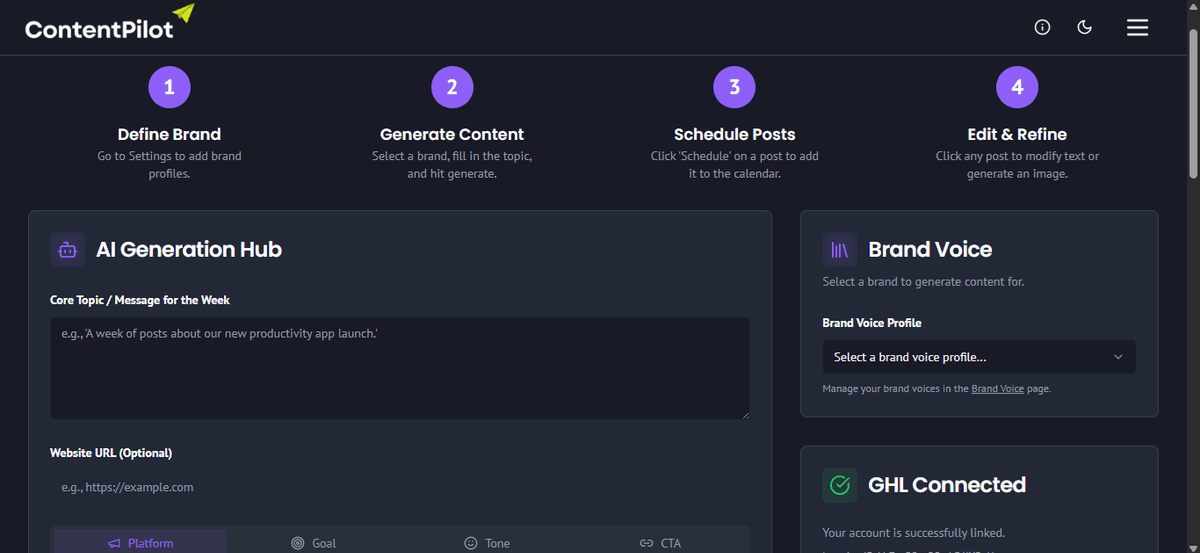
Task: Switch to the CTA tab
Action: click(660, 543)
